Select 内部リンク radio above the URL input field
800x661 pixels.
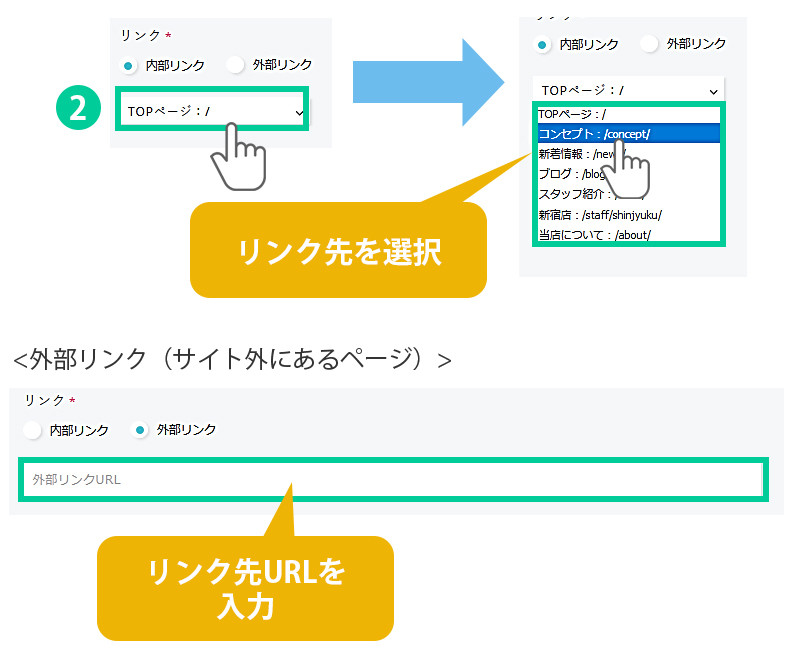point(33,430)
